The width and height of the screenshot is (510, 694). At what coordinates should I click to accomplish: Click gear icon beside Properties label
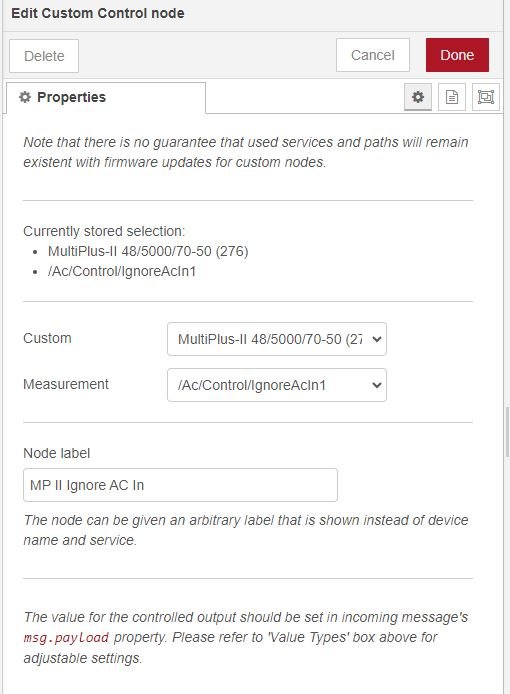[x=25, y=97]
